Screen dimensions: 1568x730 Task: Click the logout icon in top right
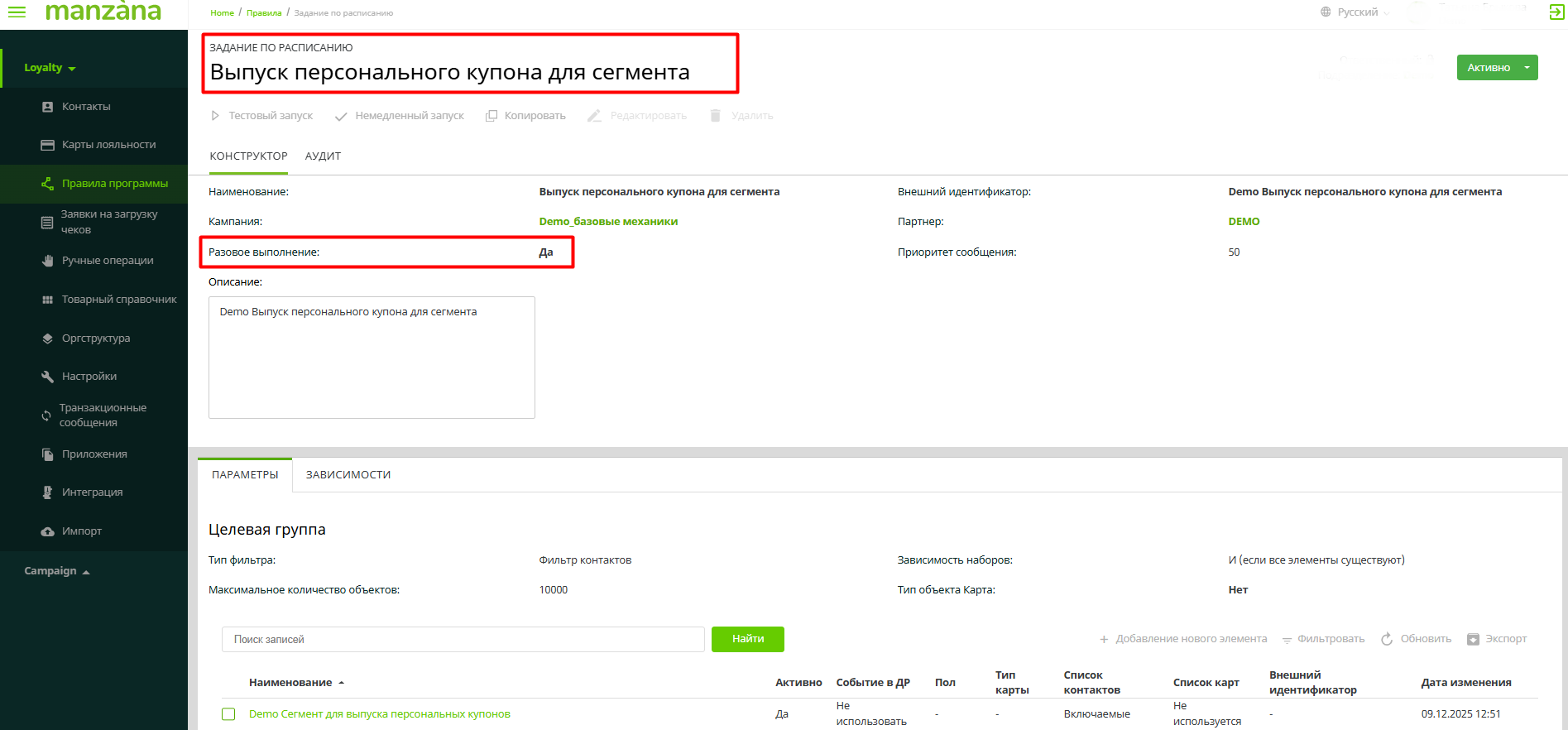point(1556,12)
